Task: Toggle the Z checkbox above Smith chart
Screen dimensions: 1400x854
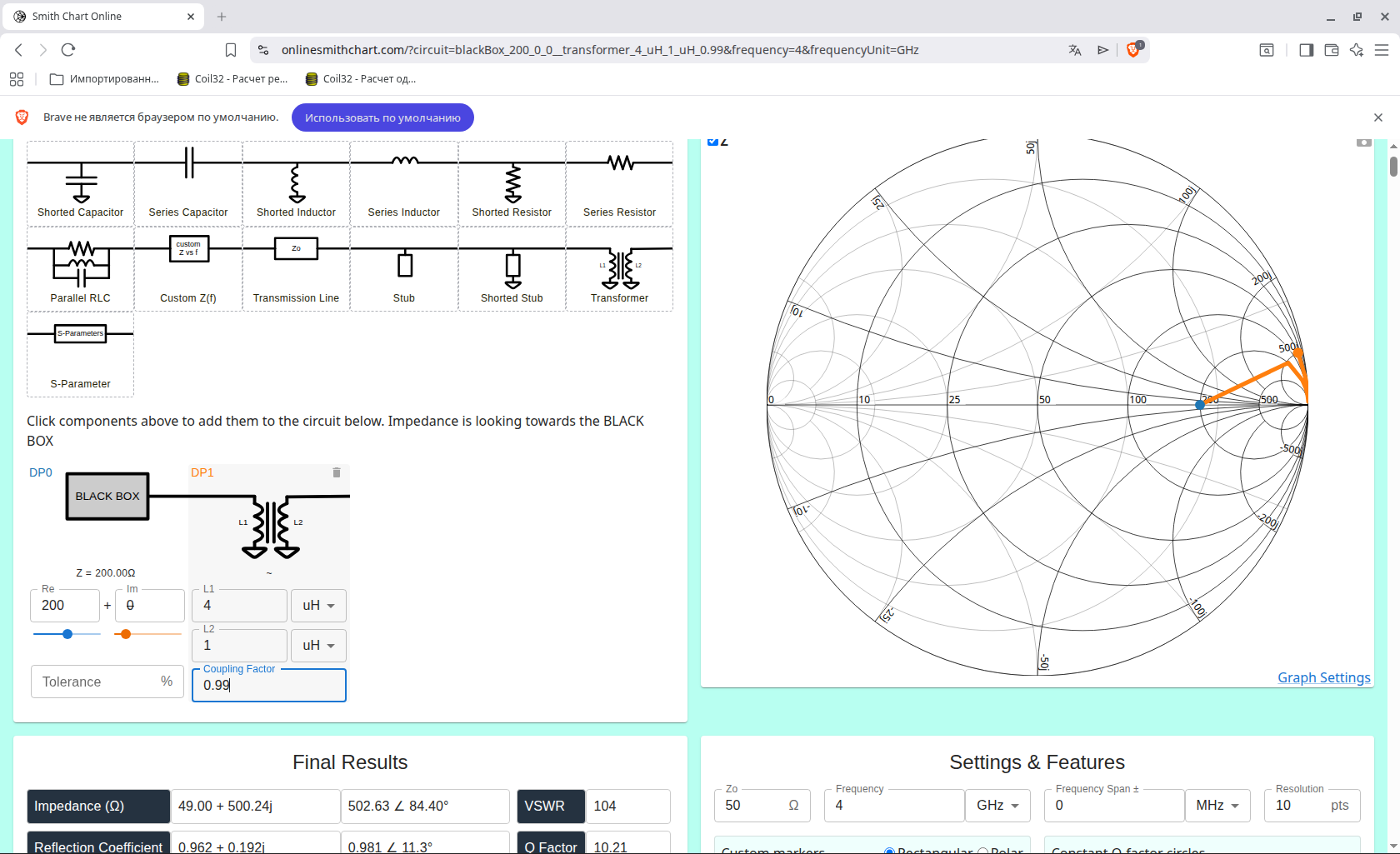Action: (712, 142)
